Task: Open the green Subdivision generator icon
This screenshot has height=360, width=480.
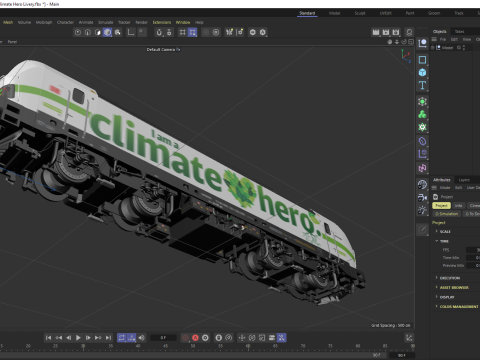Action: (x=422, y=101)
